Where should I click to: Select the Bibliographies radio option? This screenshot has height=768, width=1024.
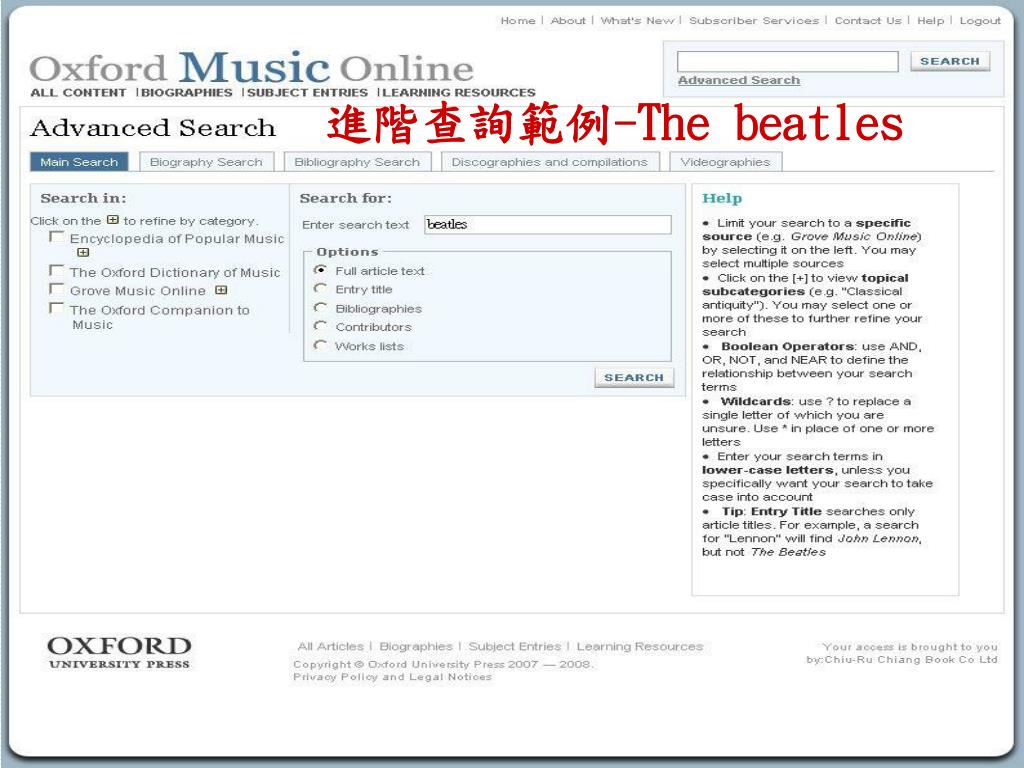click(320, 307)
